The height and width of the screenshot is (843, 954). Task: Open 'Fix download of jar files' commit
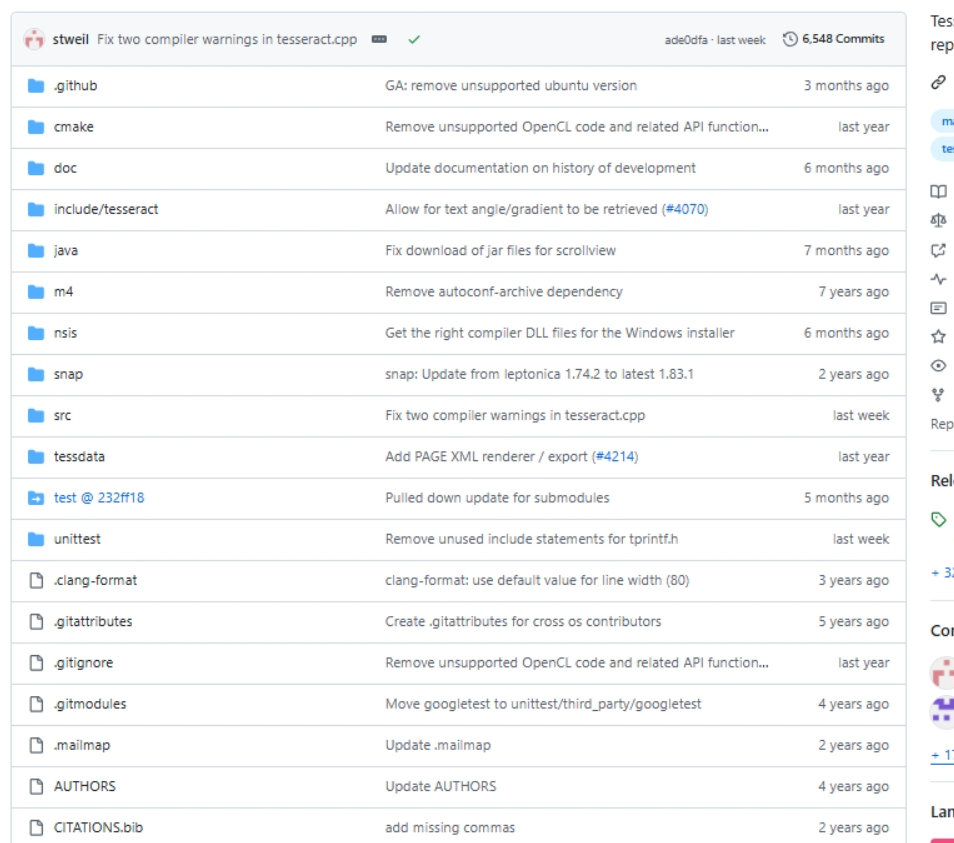pyautogui.click(x=500, y=251)
